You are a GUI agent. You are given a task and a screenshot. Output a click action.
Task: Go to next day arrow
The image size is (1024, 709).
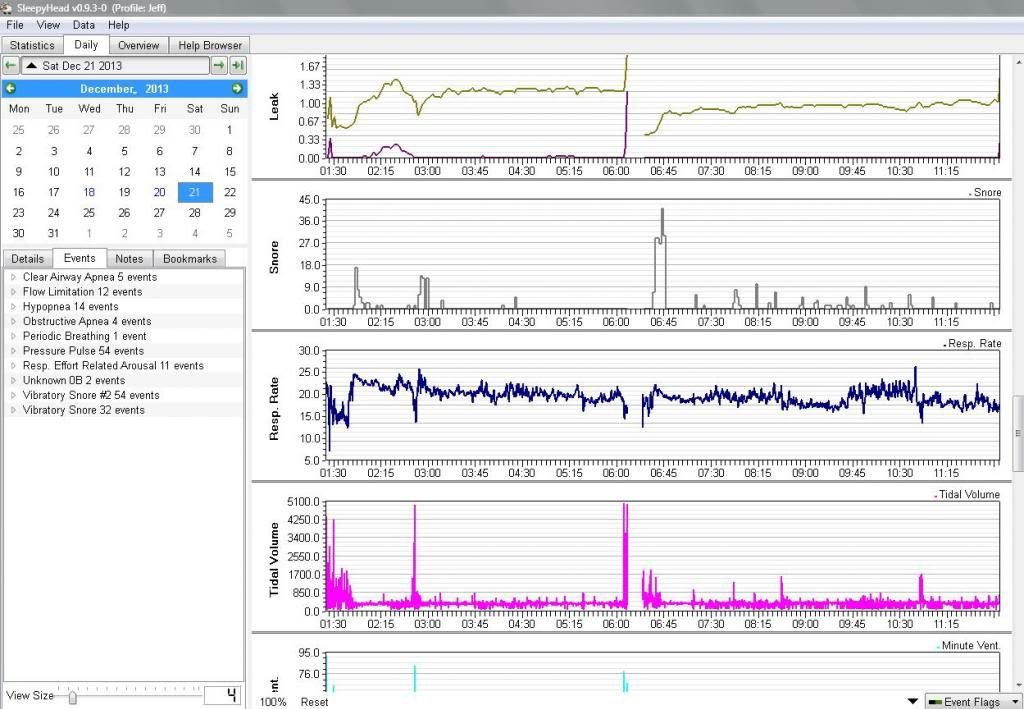pyautogui.click(x=219, y=65)
